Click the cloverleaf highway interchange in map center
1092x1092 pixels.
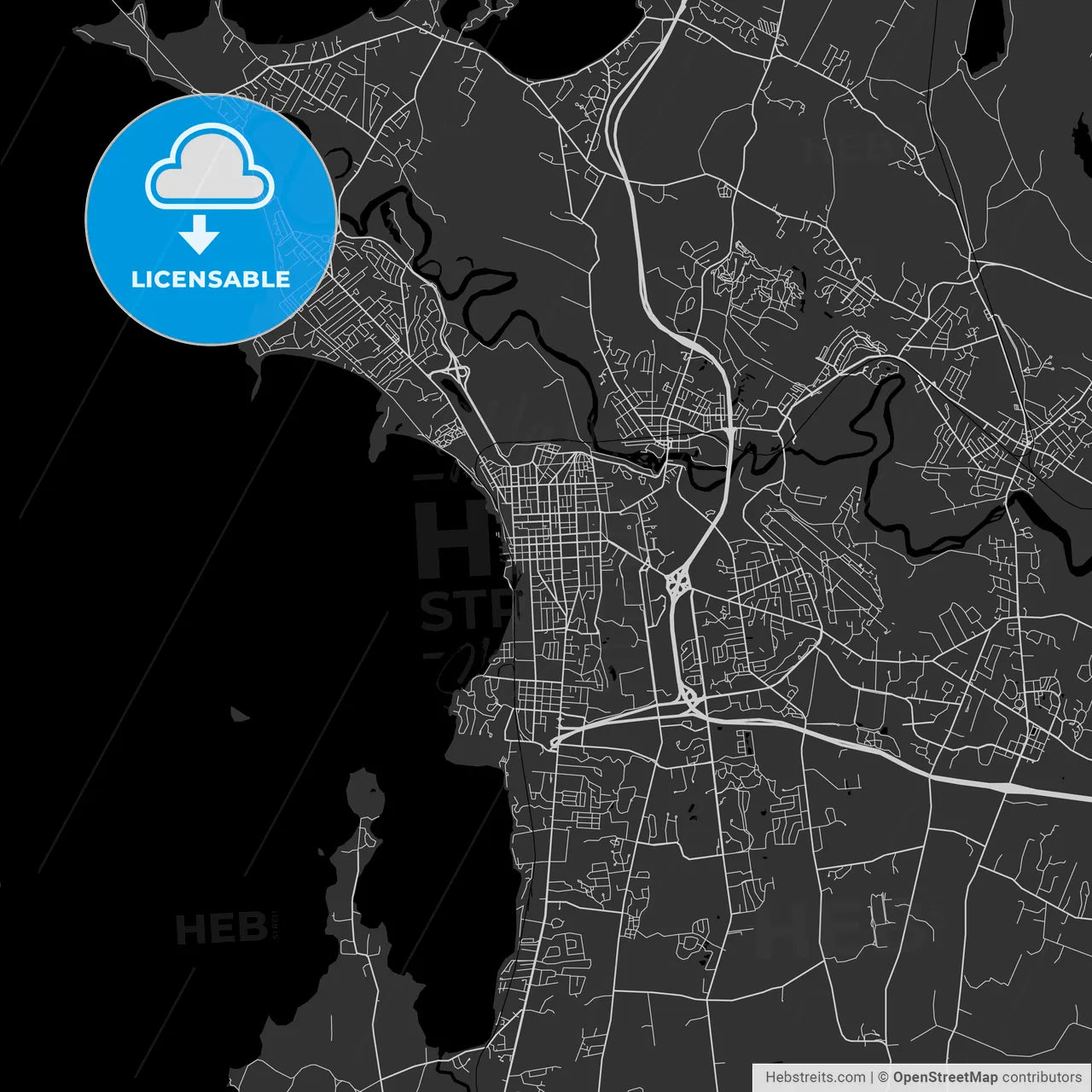pyautogui.click(x=678, y=584)
